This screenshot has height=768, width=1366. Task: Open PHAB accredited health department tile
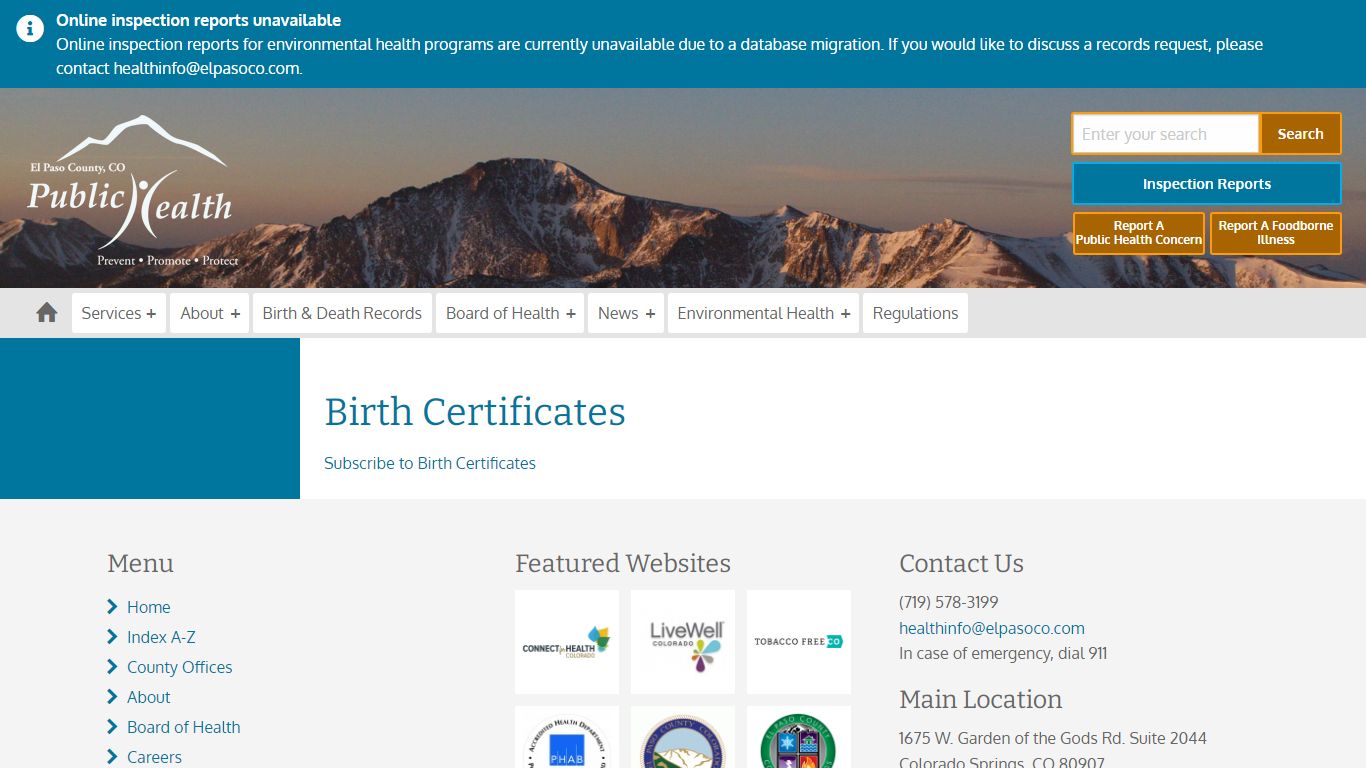click(567, 738)
